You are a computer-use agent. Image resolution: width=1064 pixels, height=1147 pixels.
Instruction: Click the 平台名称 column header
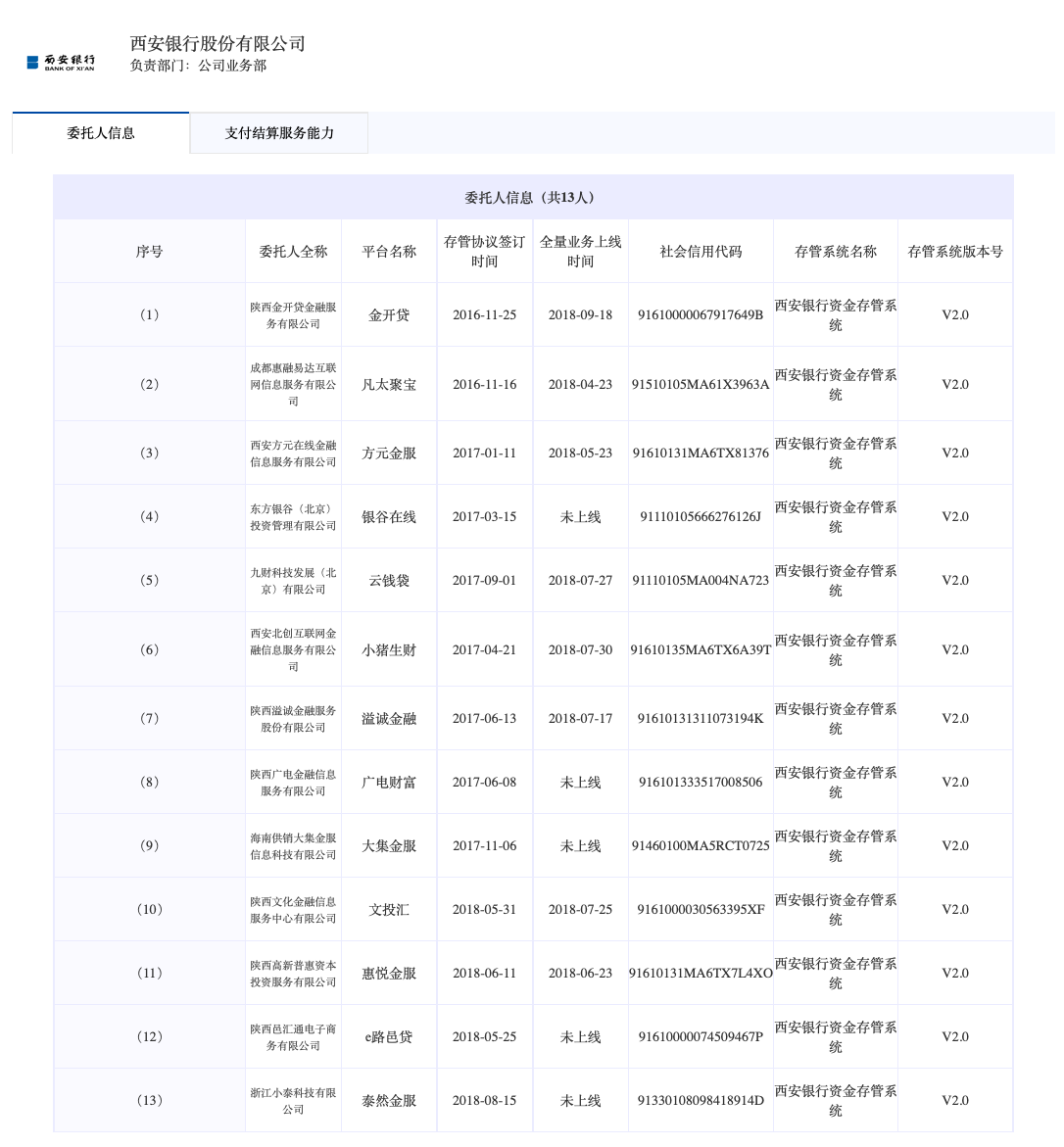pyautogui.click(x=389, y=252)
